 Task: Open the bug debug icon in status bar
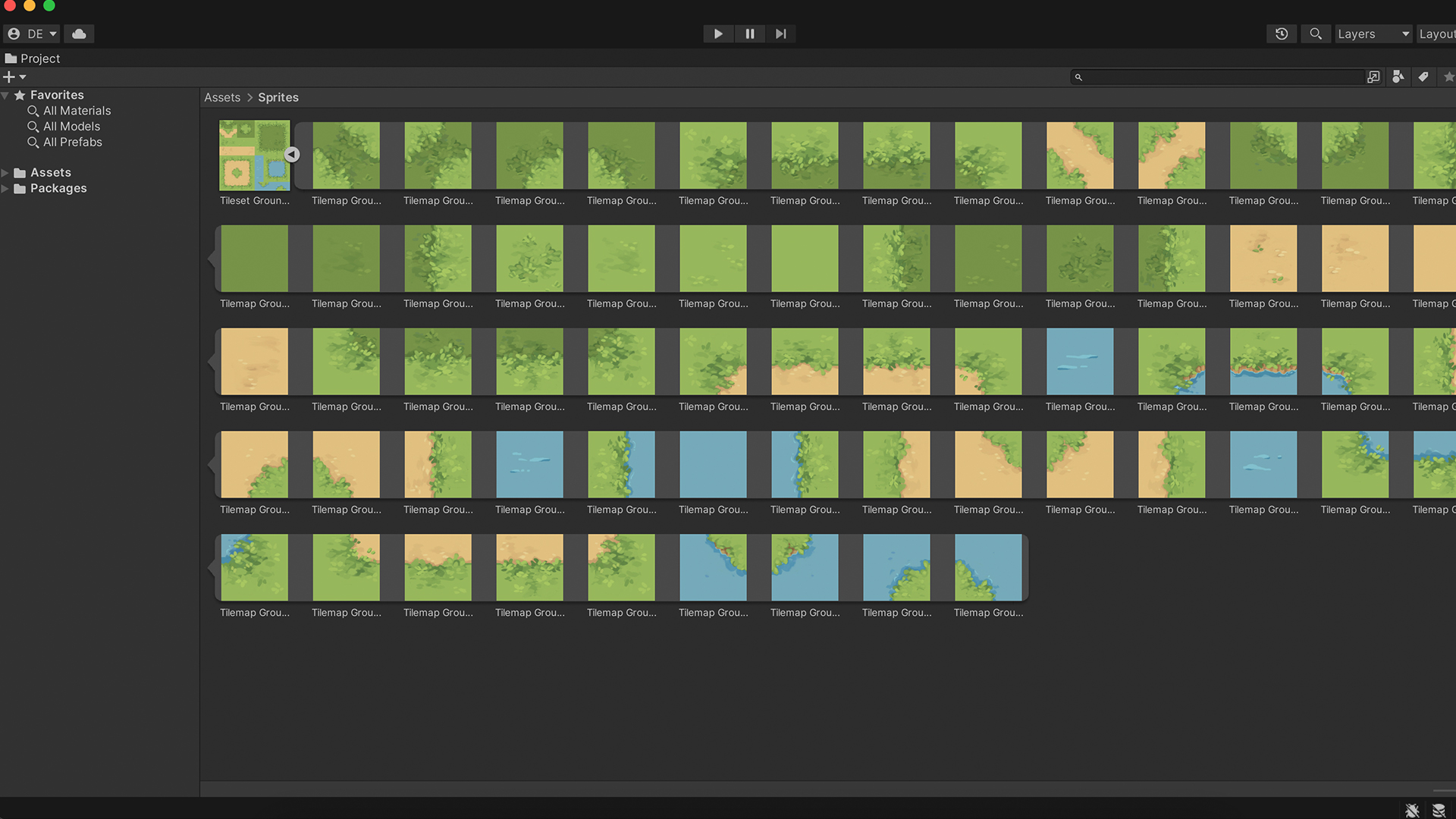tap(1412, 811)
